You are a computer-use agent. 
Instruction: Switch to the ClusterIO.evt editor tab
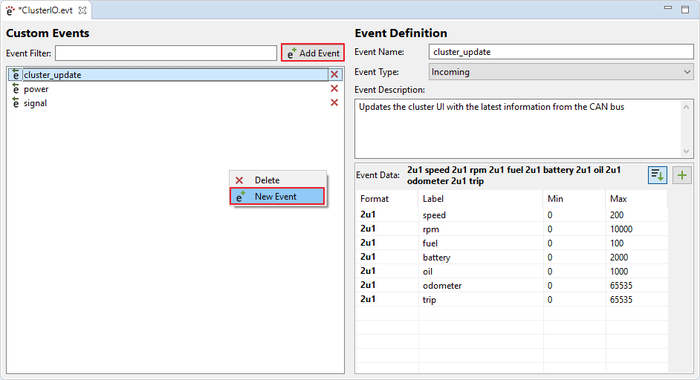(46, 10)
